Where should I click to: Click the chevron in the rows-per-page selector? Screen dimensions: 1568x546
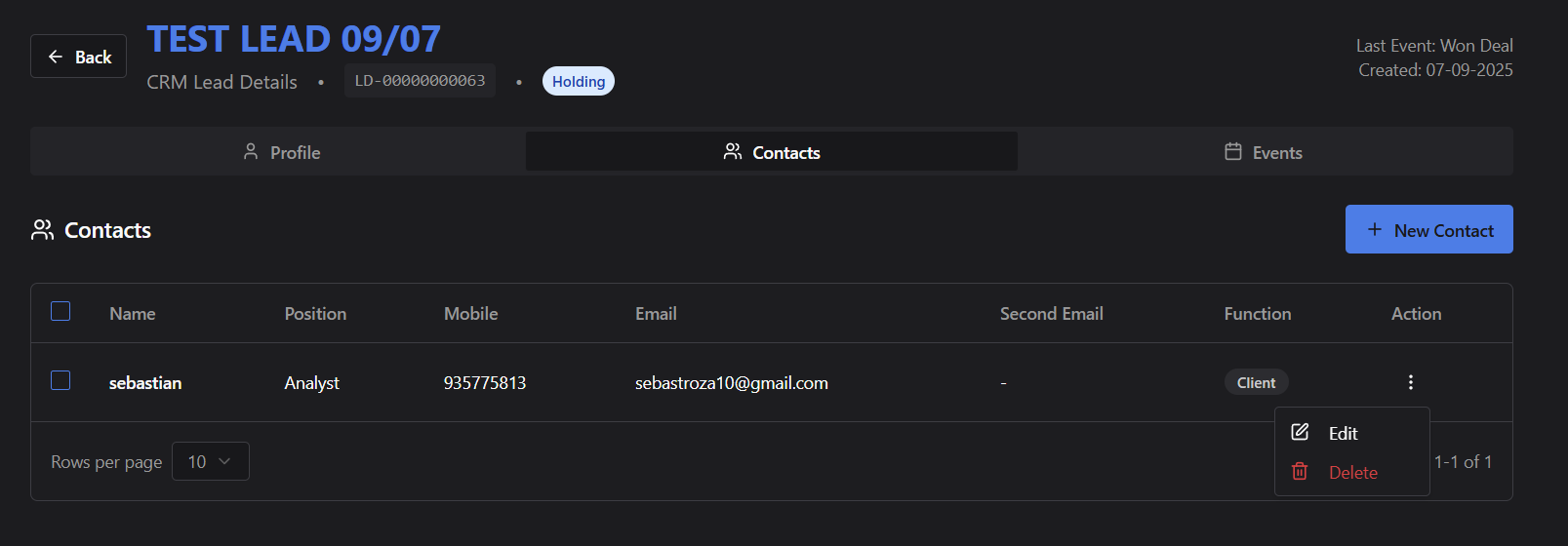(x=224, y=461)
